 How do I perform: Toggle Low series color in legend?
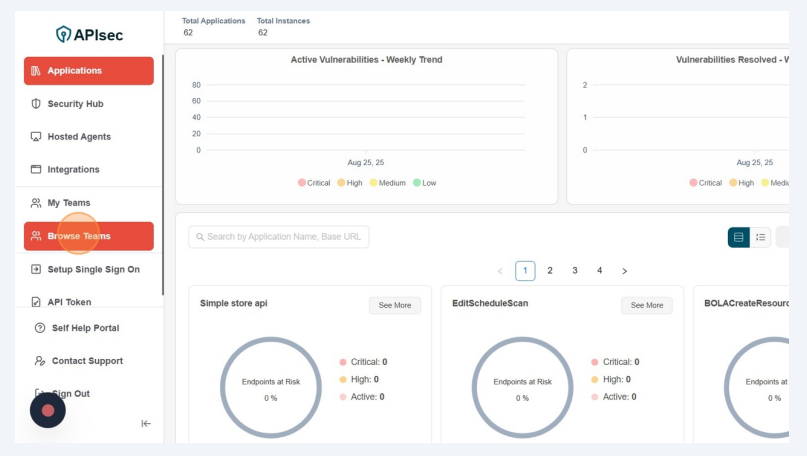click(417, 183)
